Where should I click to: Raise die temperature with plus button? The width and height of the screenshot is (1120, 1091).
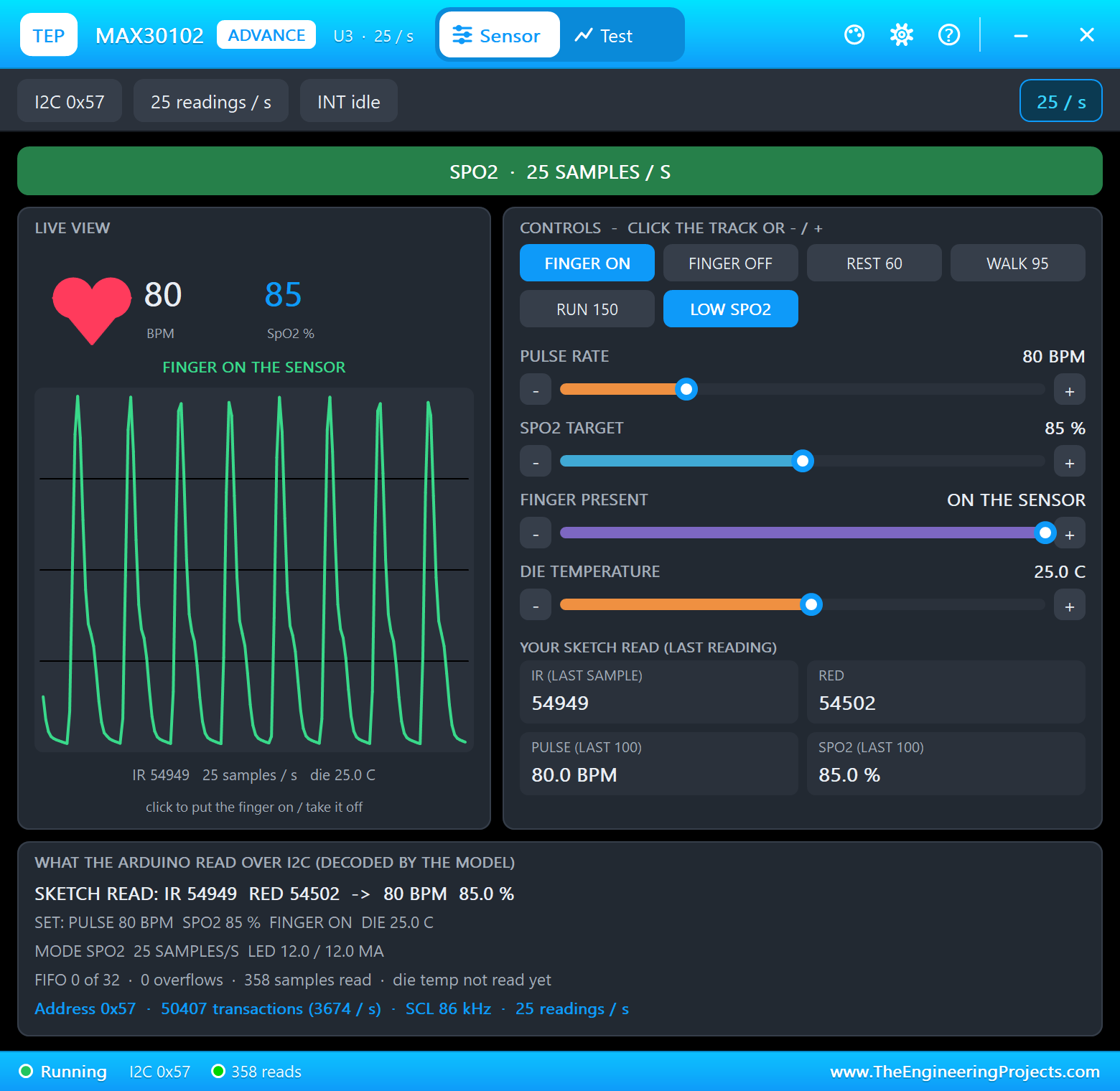click(1070, 605)
